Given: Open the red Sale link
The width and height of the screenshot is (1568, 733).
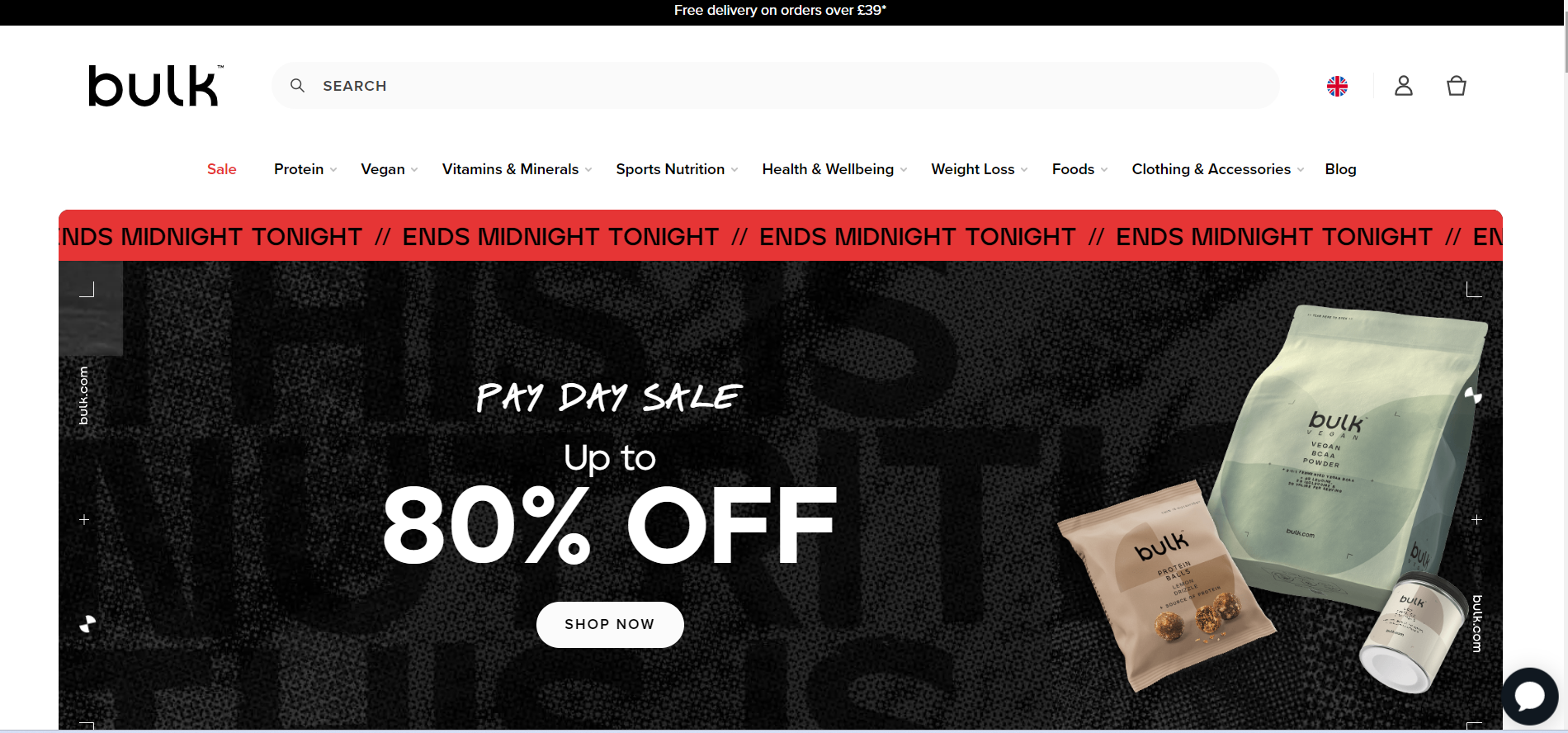Looking at the screenshot, I should coord(222,169).
